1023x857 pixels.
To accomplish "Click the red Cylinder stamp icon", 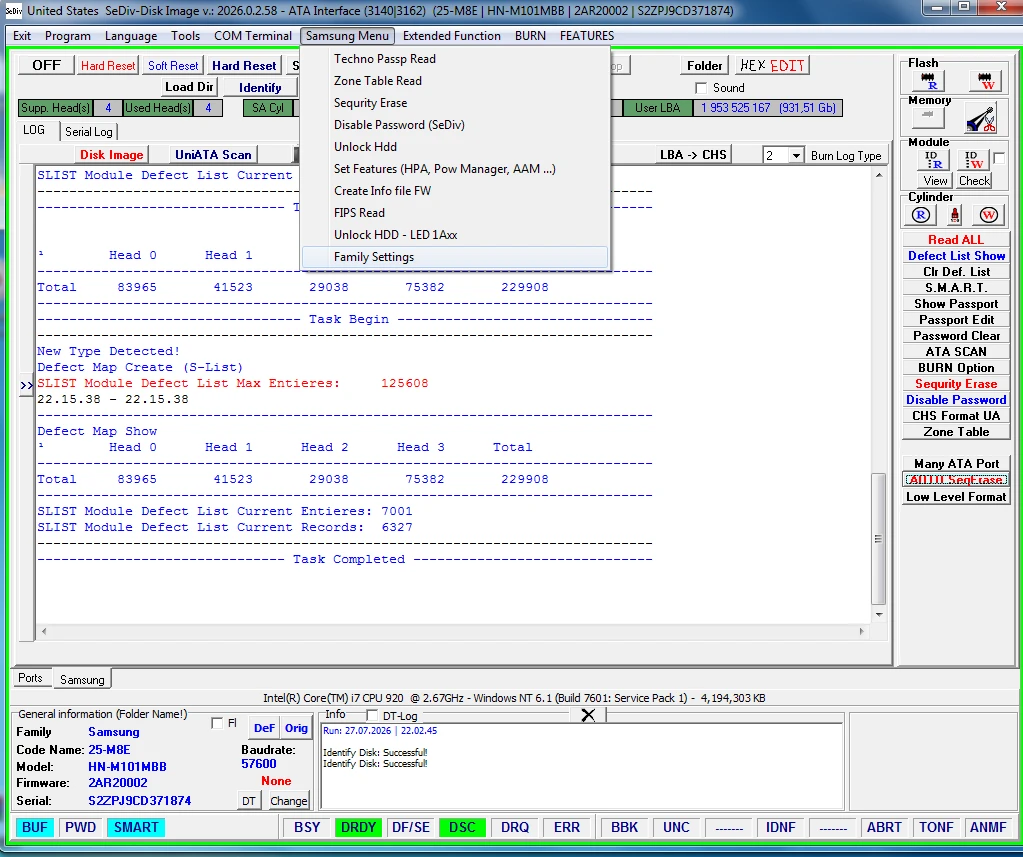I will pyautogui.click(x=954, y=215).
